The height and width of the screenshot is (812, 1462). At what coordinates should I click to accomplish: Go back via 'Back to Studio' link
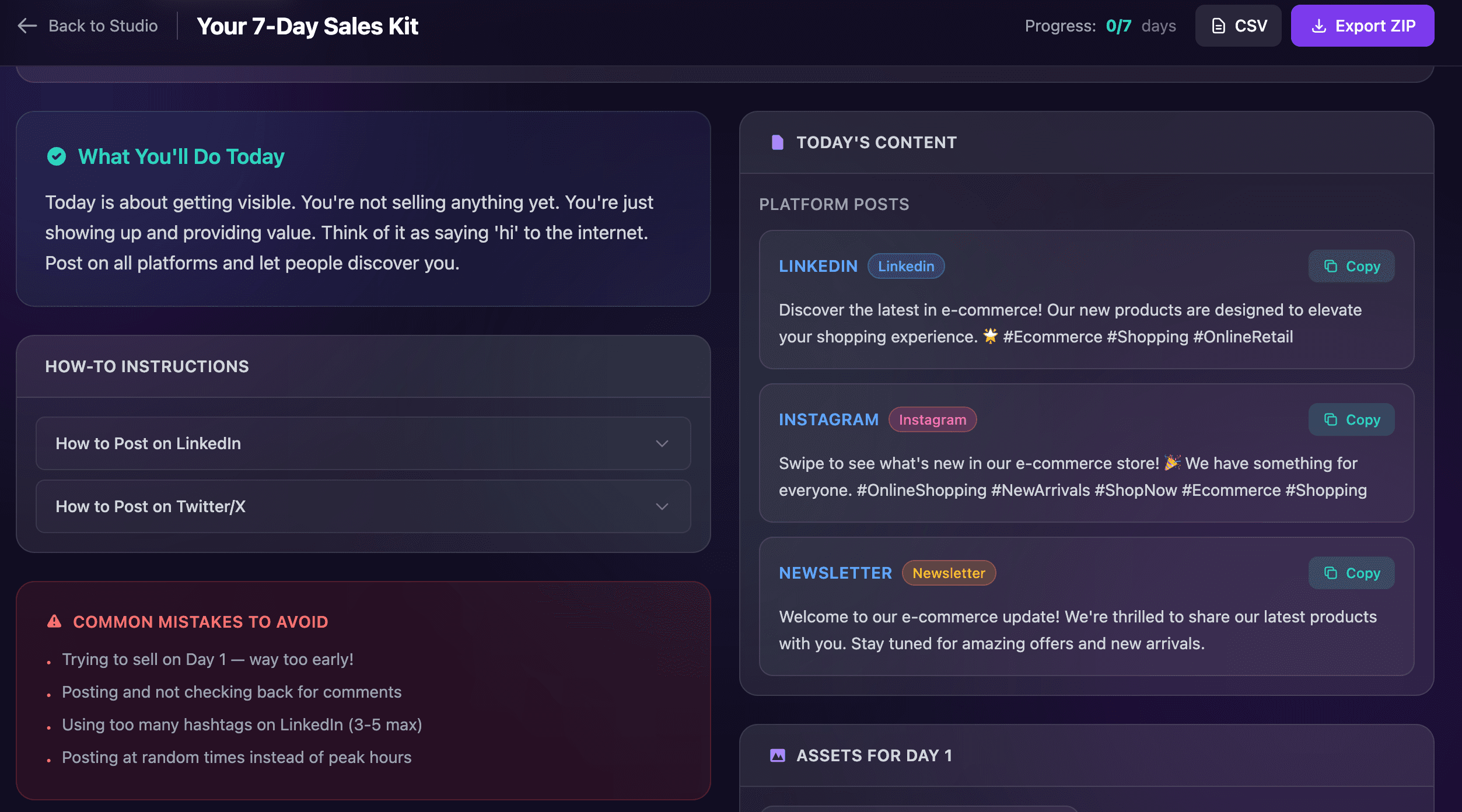[88, 26]
